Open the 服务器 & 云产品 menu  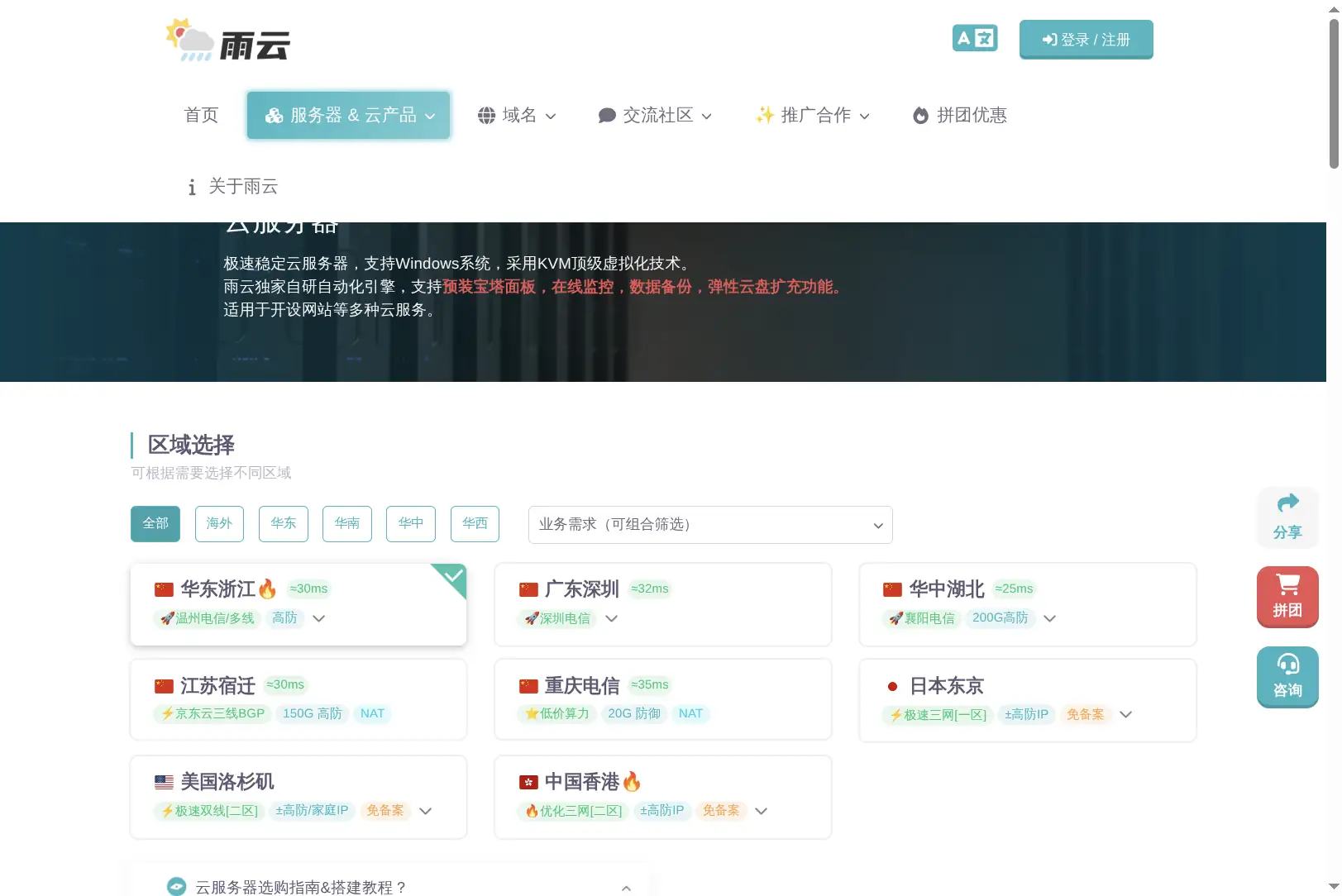[x=348, y=115]
